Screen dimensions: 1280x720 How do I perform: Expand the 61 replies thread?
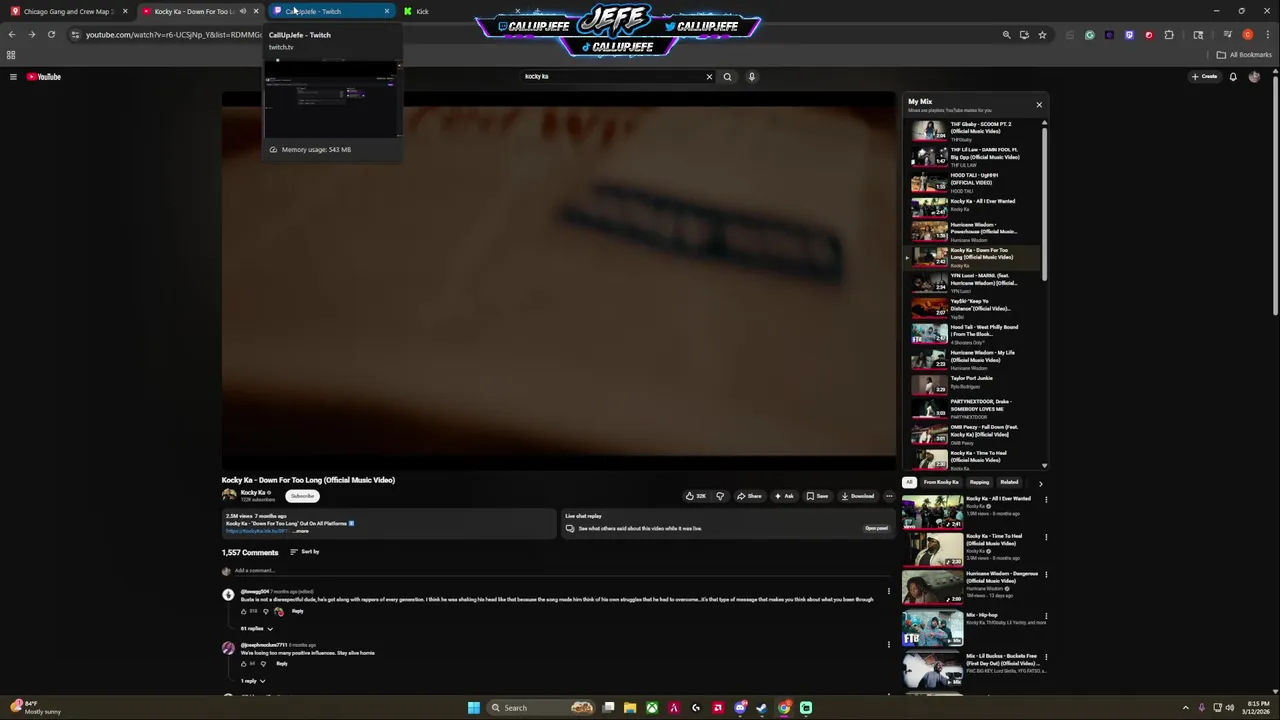[257, 629]
